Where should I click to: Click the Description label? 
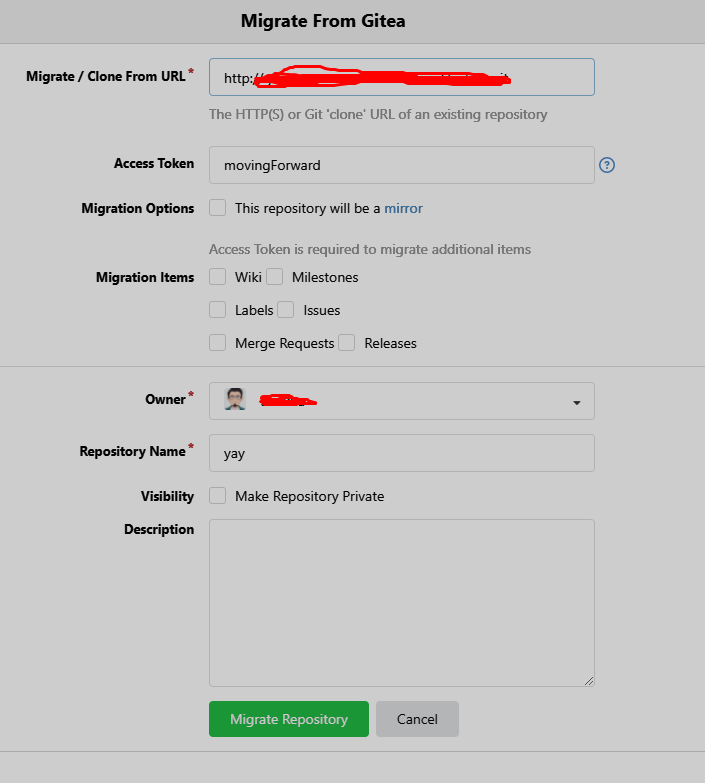tap(159, 529)
